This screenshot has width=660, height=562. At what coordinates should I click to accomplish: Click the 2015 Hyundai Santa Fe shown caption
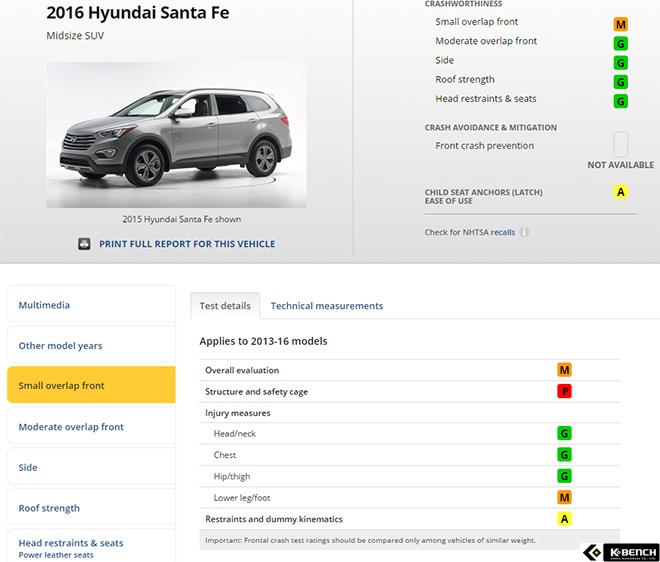[181, 219]
